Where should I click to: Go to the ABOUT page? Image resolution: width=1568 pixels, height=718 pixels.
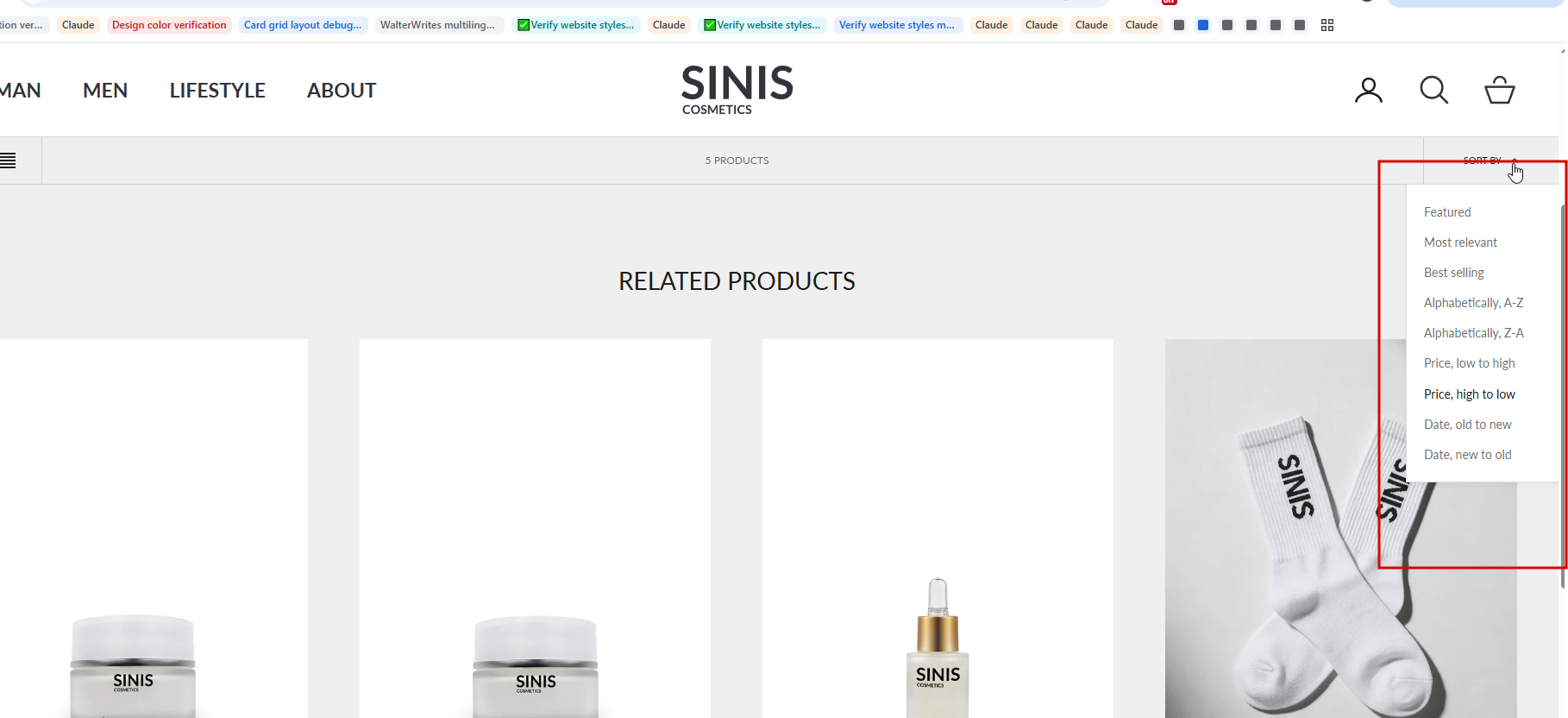click(x=342, y=91)
